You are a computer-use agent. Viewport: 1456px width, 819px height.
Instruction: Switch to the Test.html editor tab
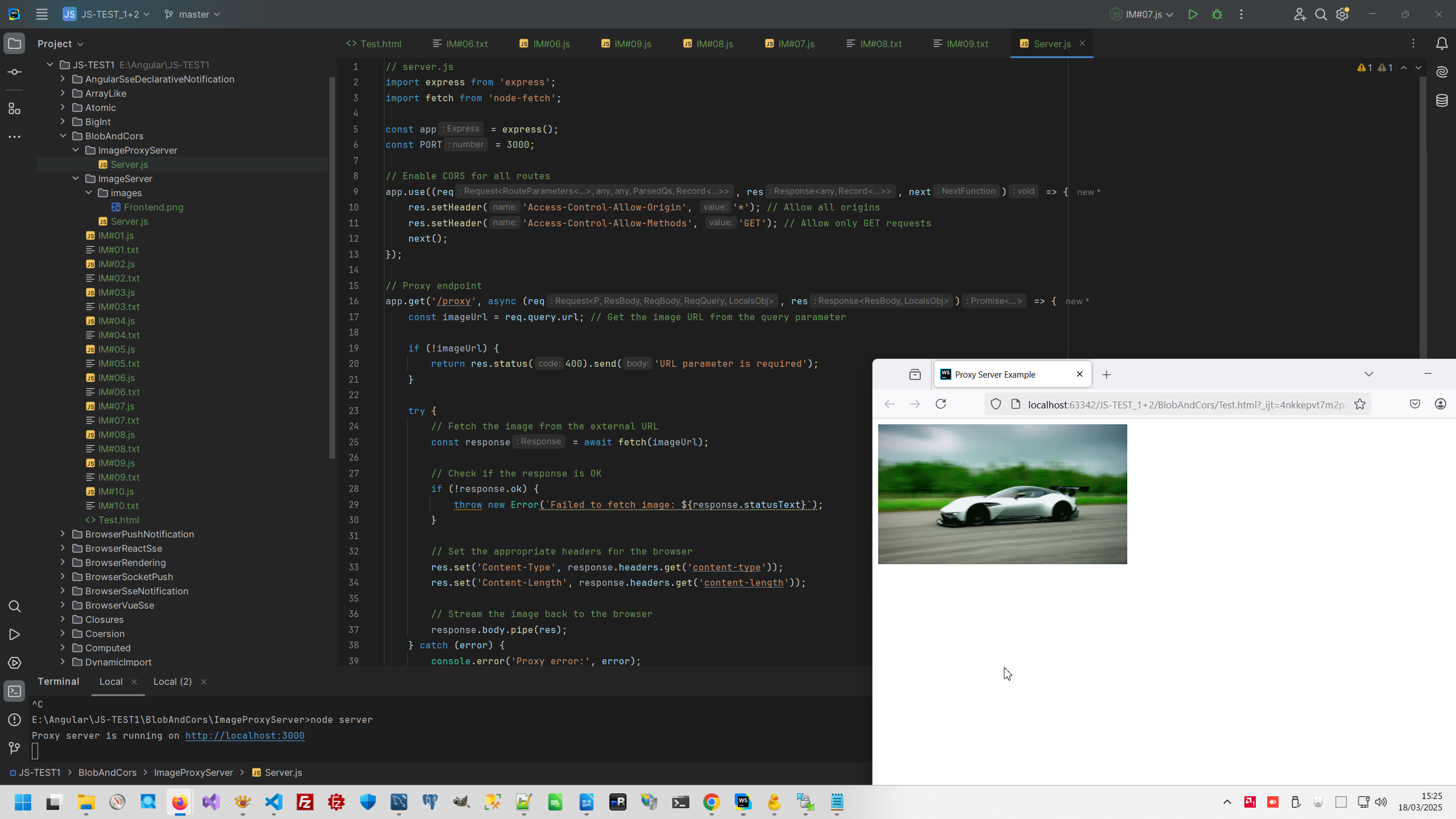point(374,44)
